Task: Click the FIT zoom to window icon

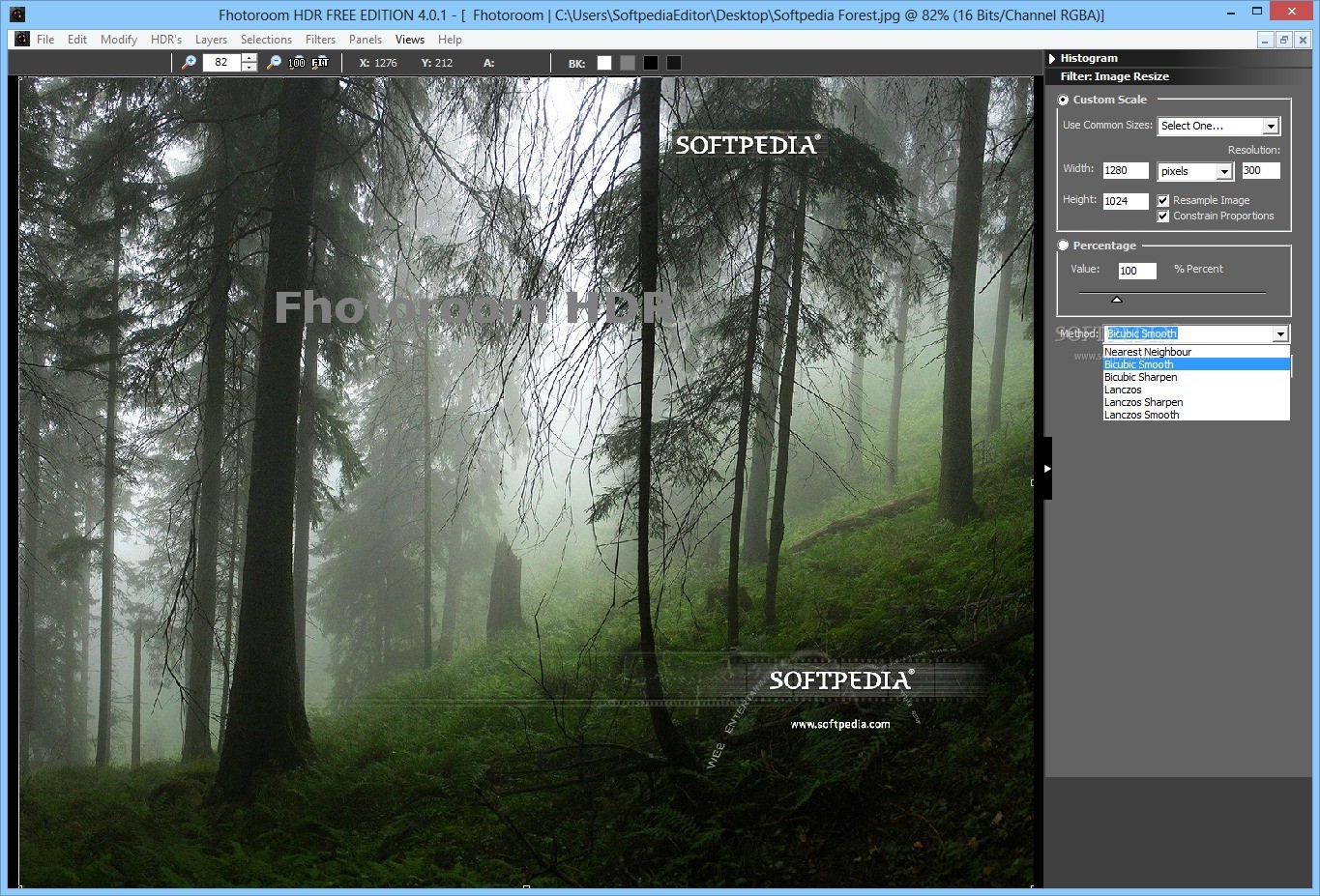Action: click(320, 62)
